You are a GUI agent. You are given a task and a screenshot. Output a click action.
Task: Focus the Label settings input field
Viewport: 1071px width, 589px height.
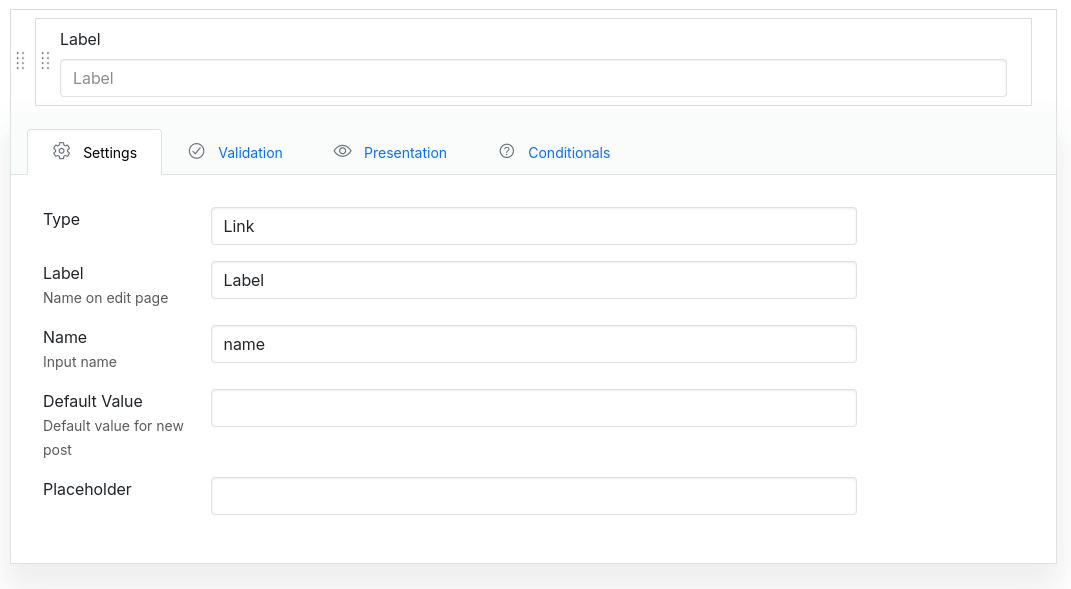pos(533,280)
